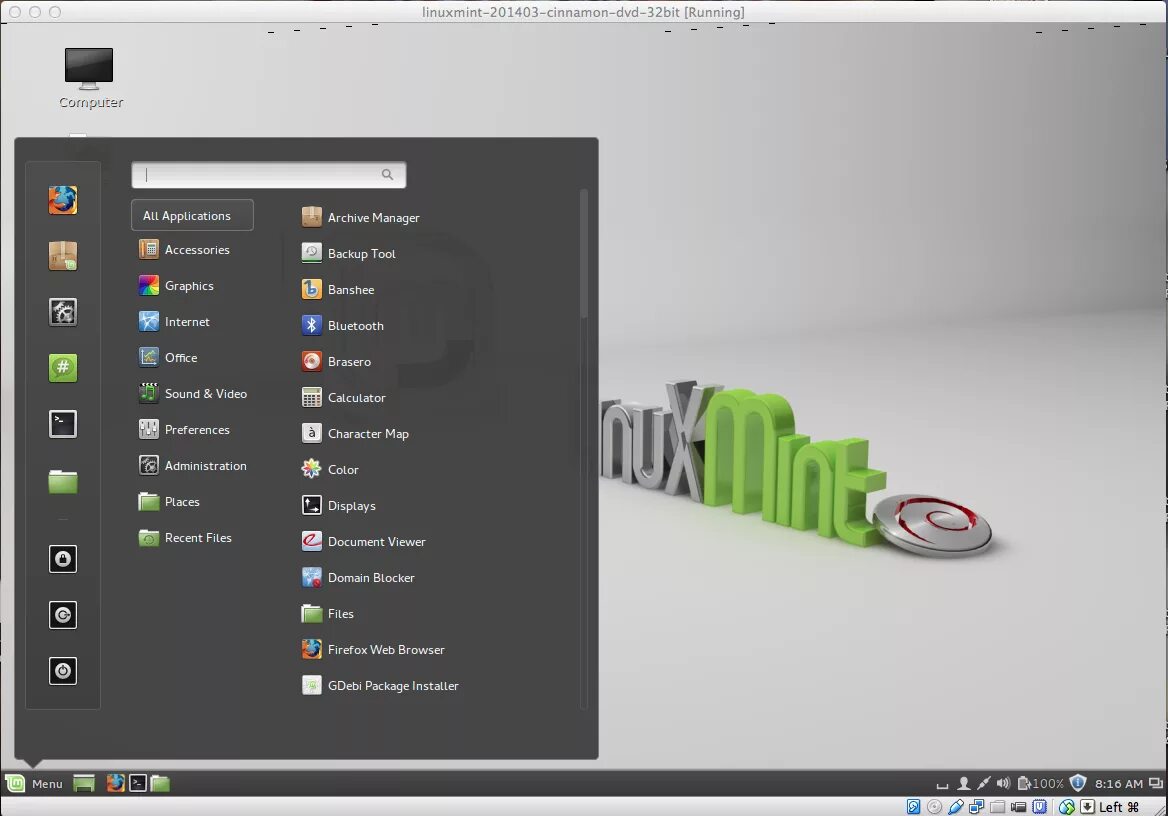The image size is (1168, 816).
Task: Select the Accessories category
Action: click(184, 250)
